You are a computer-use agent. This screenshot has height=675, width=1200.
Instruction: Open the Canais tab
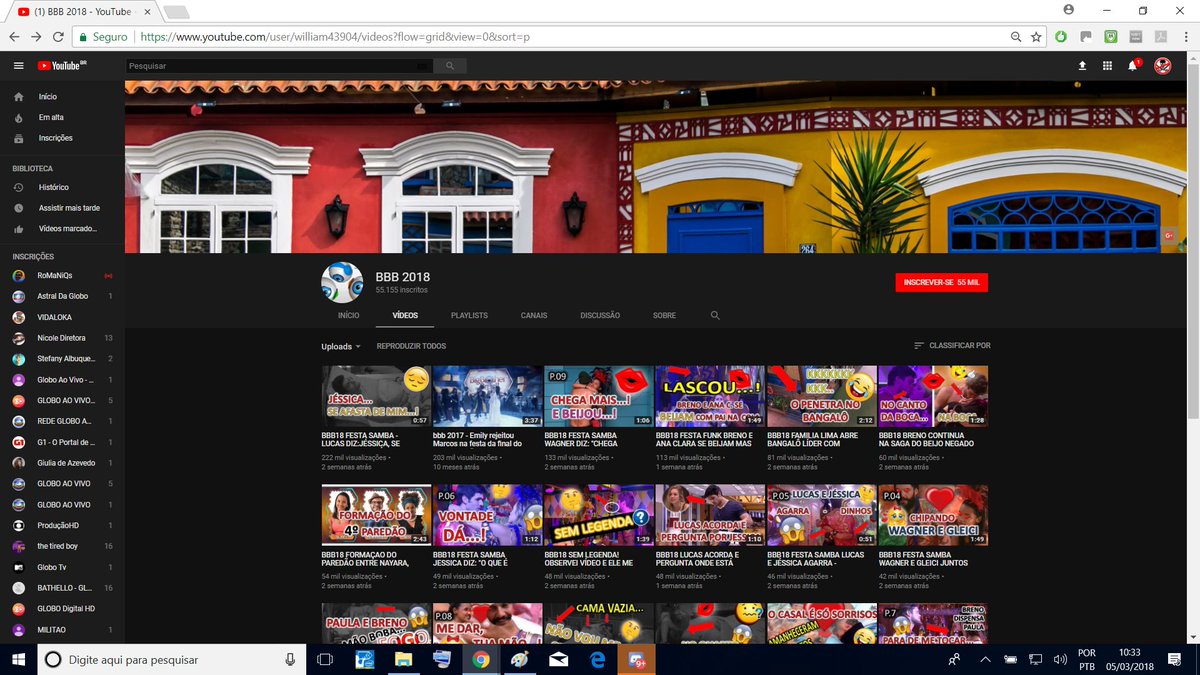pyautogui.click(x=534, y=315)
